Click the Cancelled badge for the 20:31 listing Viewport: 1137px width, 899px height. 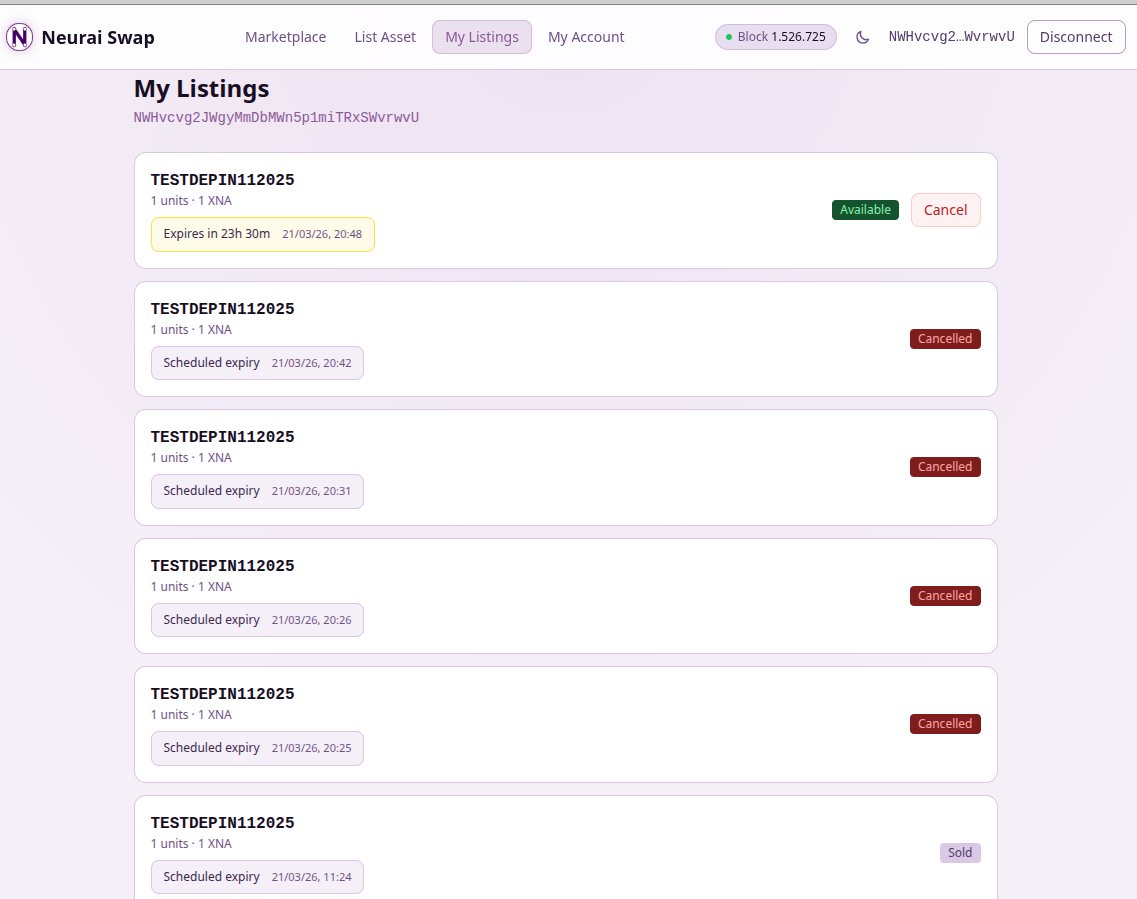point(945,467)
